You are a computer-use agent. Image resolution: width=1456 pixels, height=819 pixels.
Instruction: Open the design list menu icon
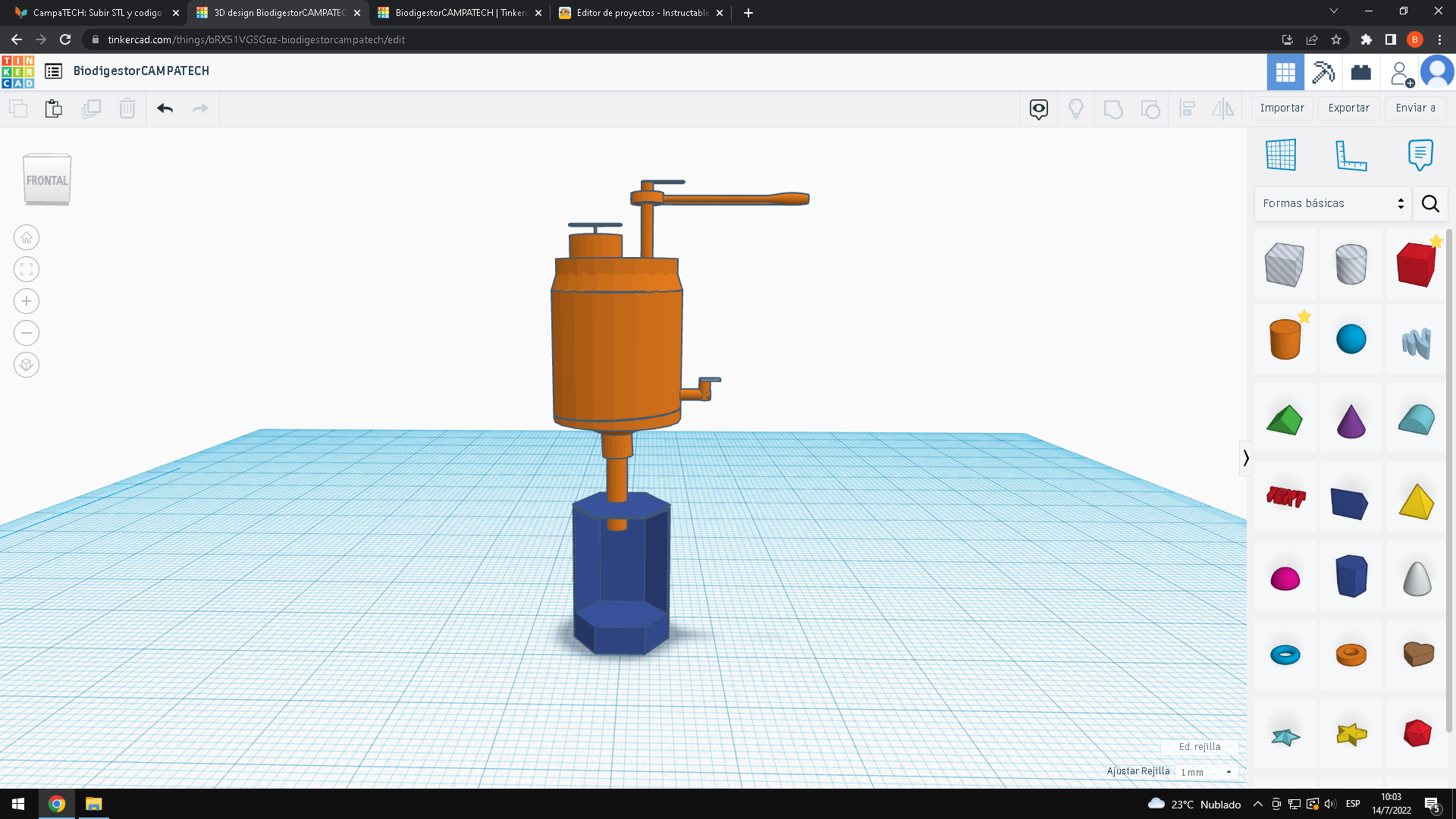point(53,71)
